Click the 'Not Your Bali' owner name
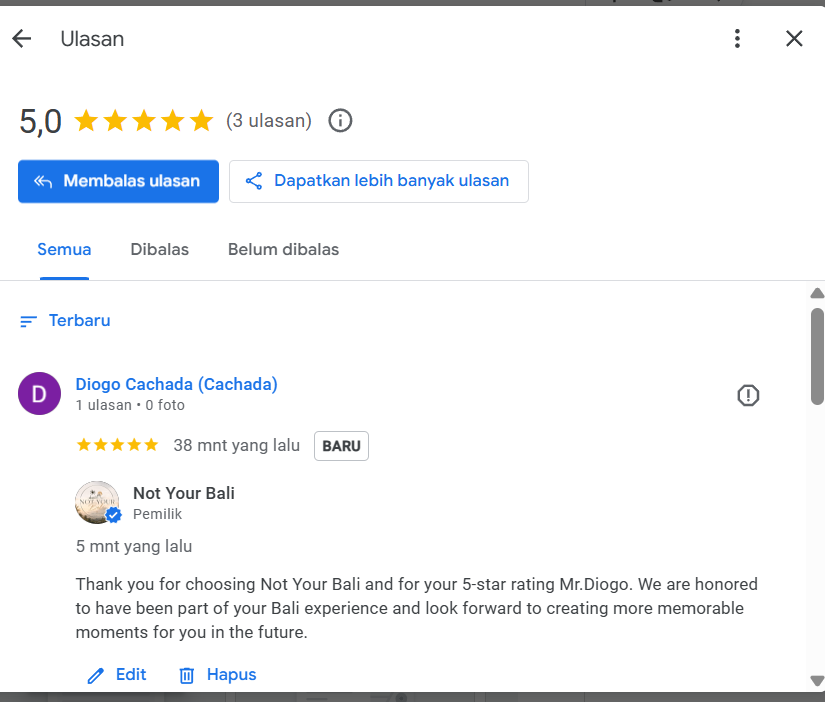This screenshot has height=702, width=825. (184, 493)
